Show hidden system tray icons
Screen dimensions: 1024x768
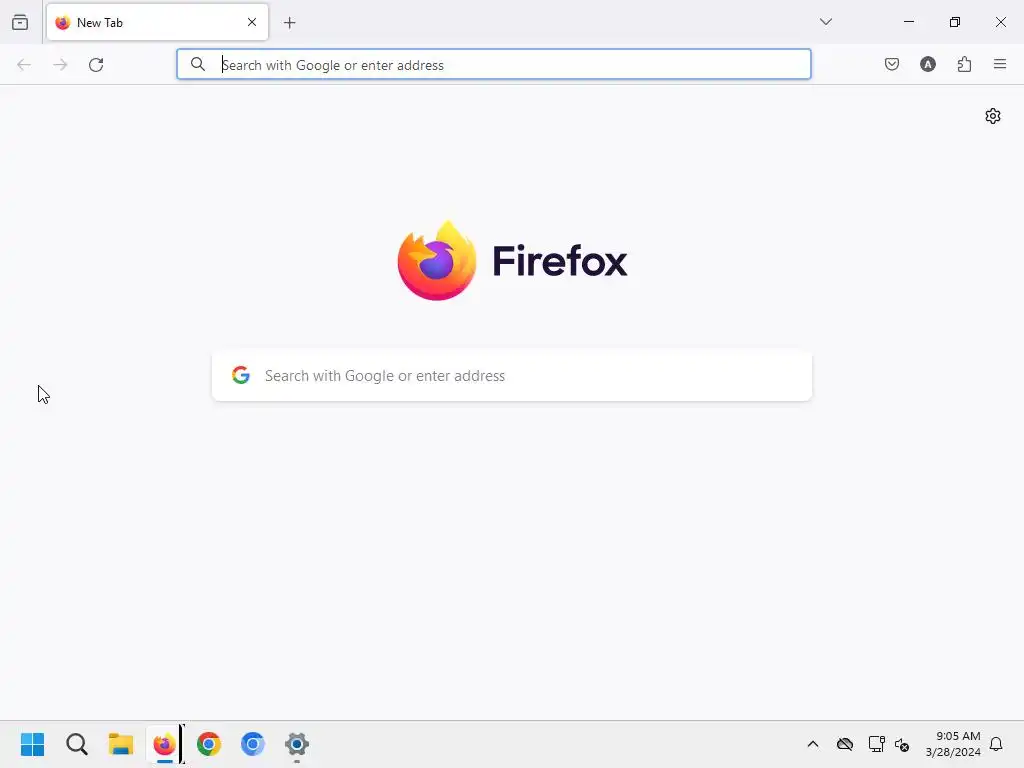coord(813,744)
